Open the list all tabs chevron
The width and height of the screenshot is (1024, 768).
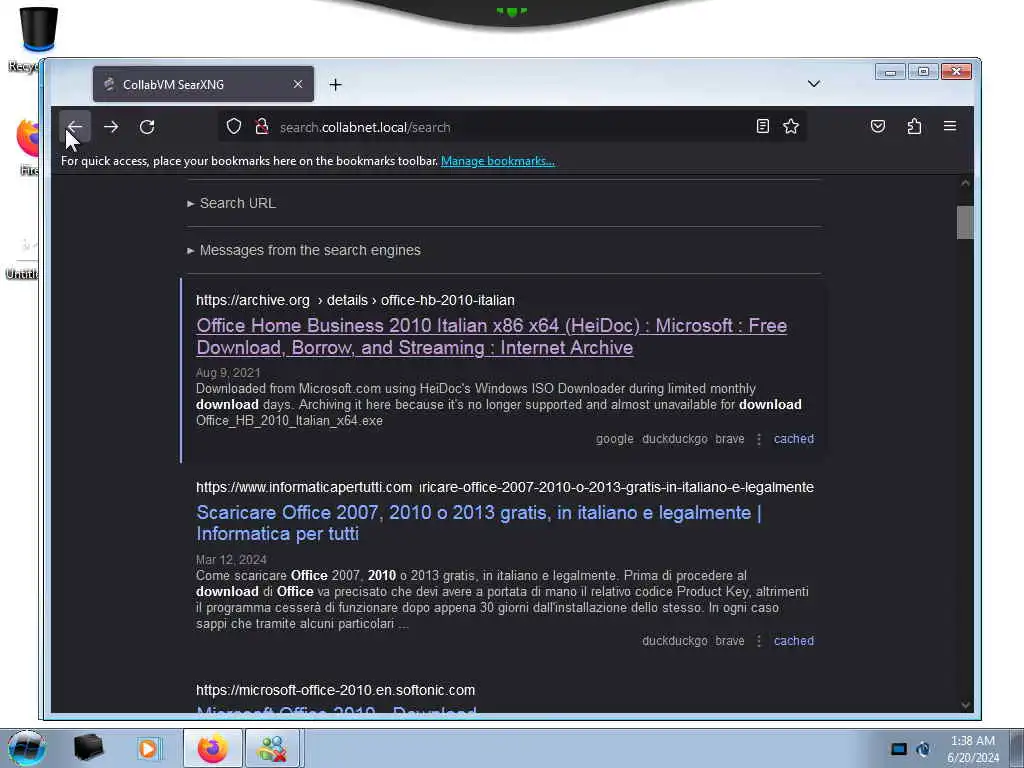[814, 84]
